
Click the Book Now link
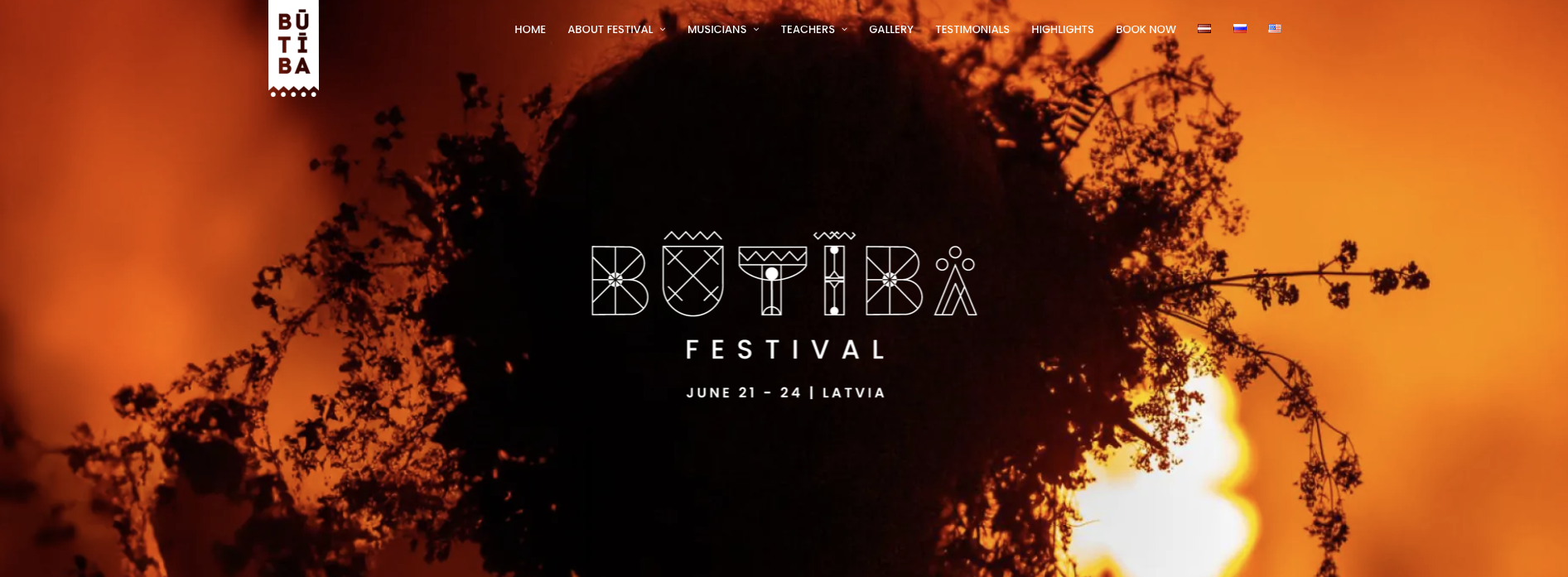(1146, 30)
